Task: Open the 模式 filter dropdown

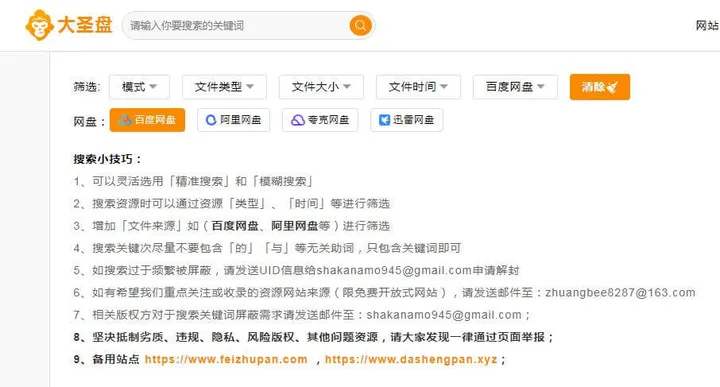Action: [139, 87]
